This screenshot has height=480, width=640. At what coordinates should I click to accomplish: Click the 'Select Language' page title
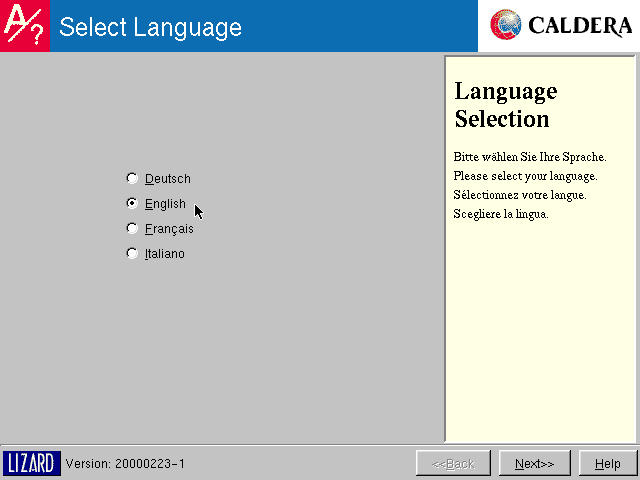click(x=150, y=27)
